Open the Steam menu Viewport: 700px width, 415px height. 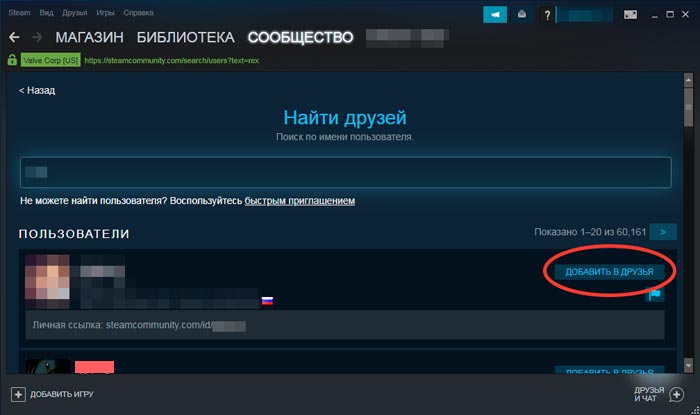click(19, 12)
